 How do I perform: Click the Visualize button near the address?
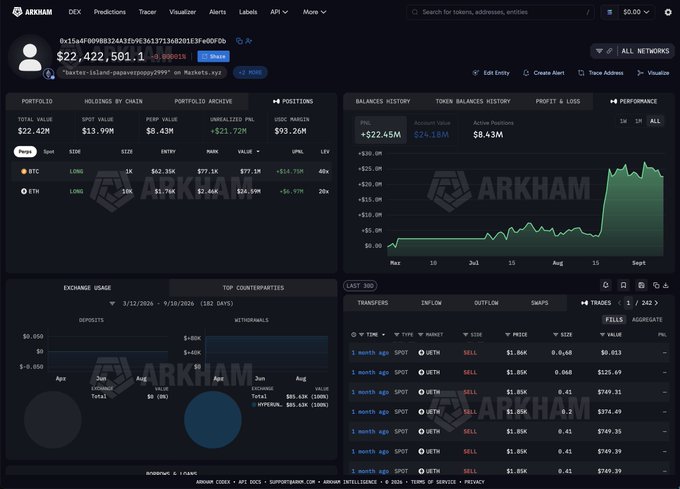click(653, 73)
